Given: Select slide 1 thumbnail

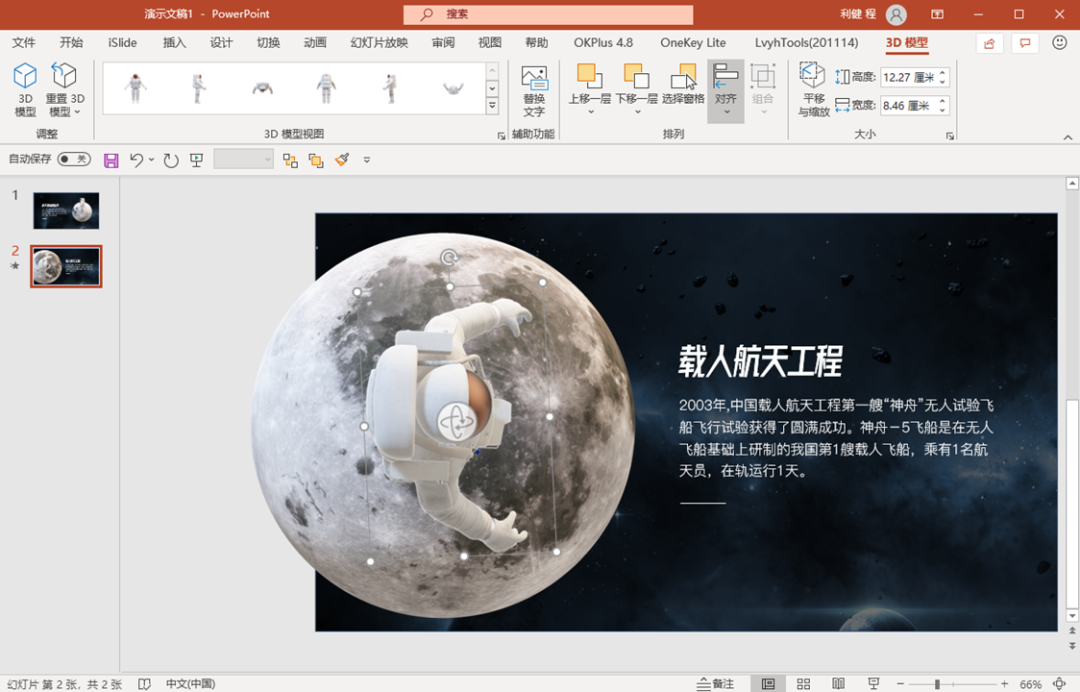Looking at the screenshot, I should (66, 211).
